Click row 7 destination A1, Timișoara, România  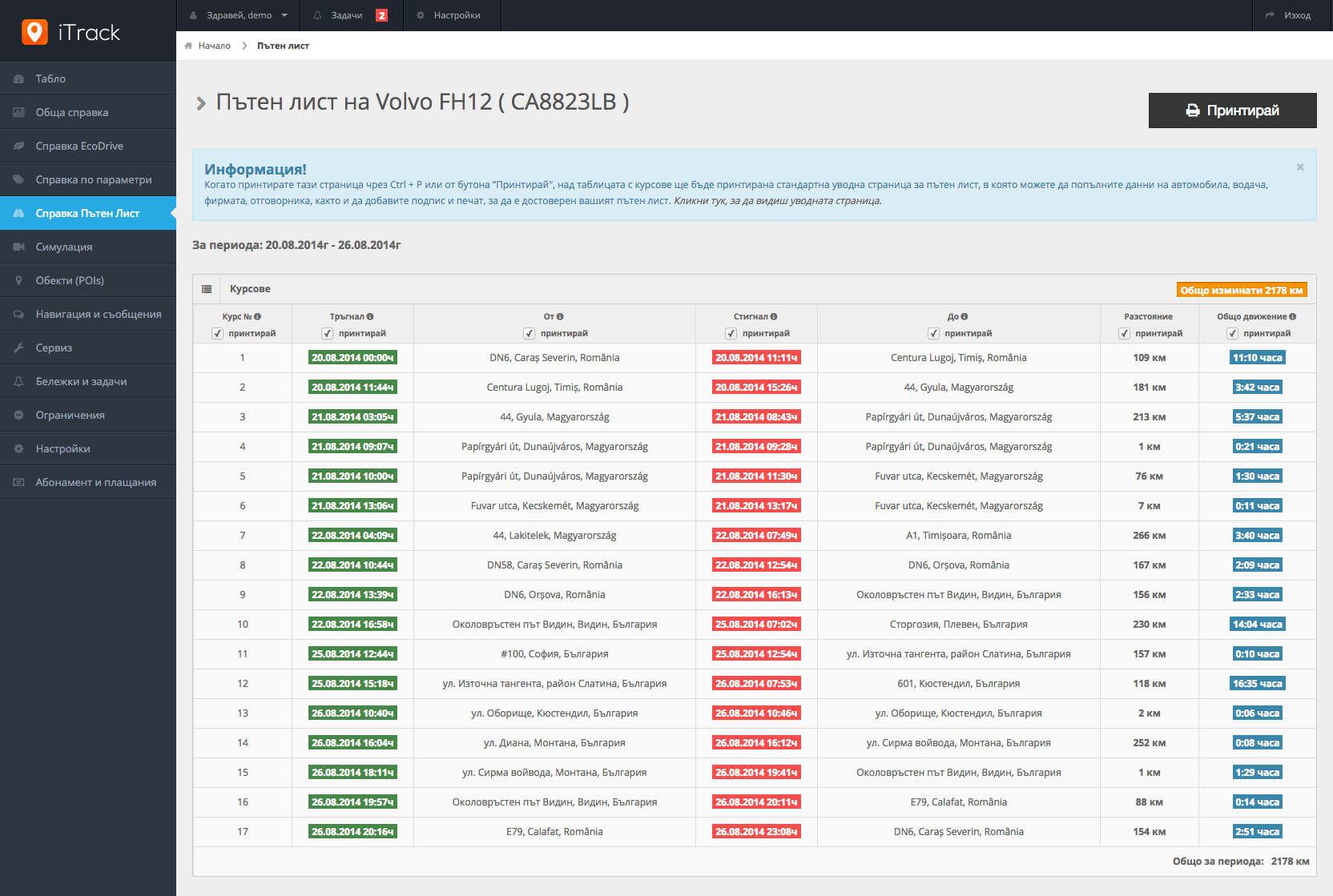959,536
